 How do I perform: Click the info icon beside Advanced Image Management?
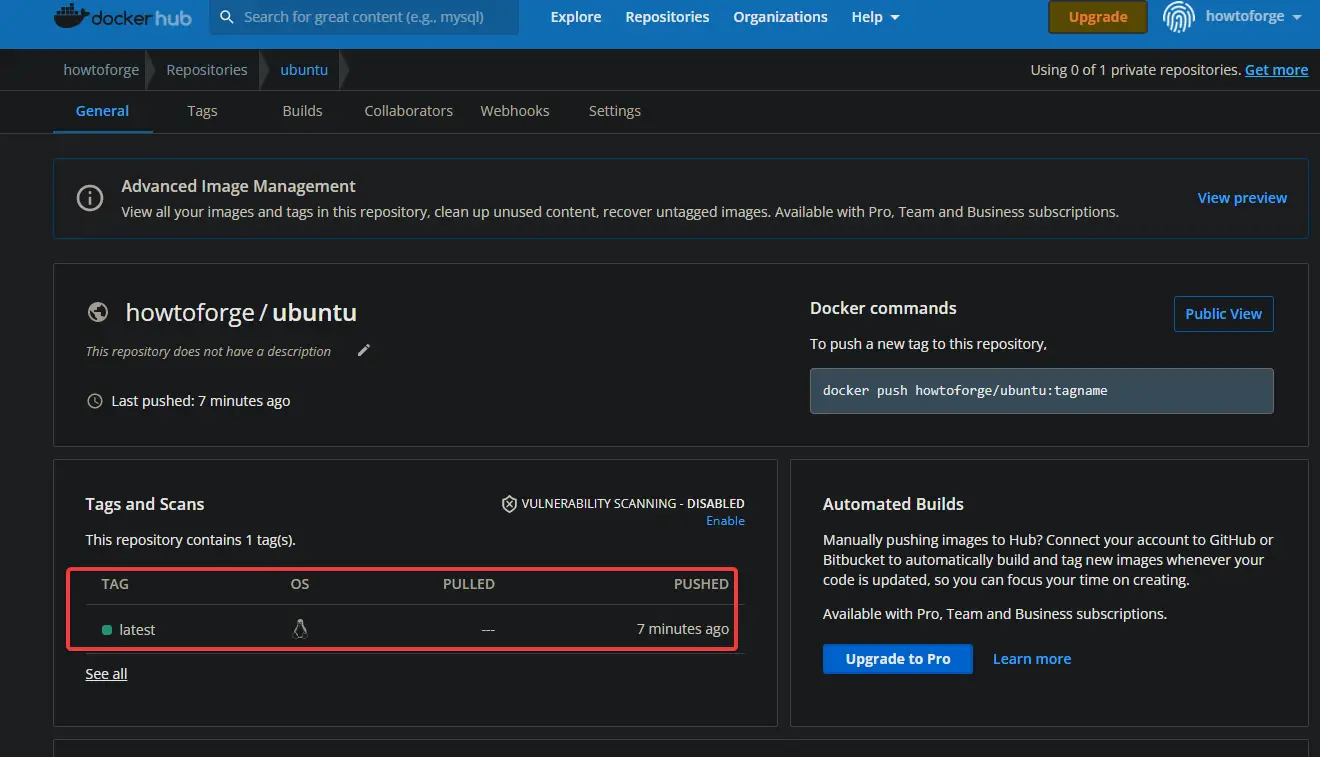90,198
